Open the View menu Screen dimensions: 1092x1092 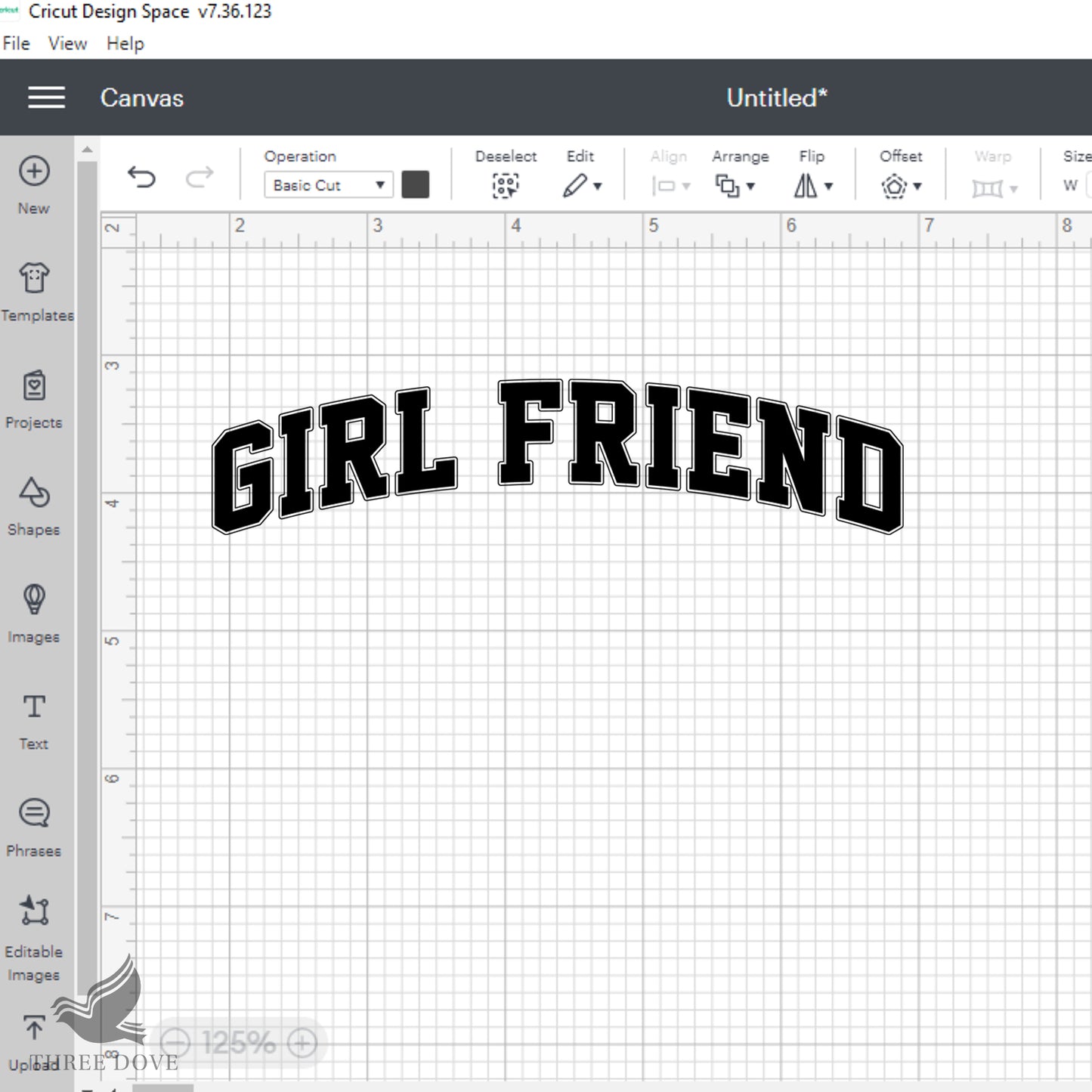(x=67, y=44)
